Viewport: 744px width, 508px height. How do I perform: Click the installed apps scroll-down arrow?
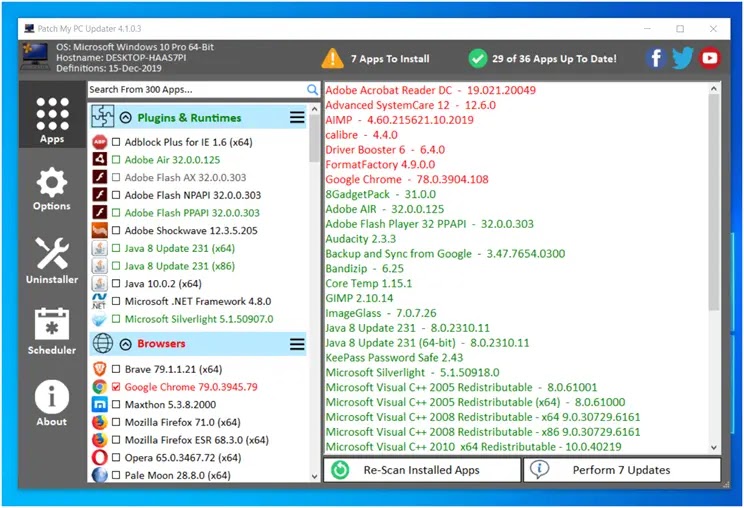tap(714, 447)
